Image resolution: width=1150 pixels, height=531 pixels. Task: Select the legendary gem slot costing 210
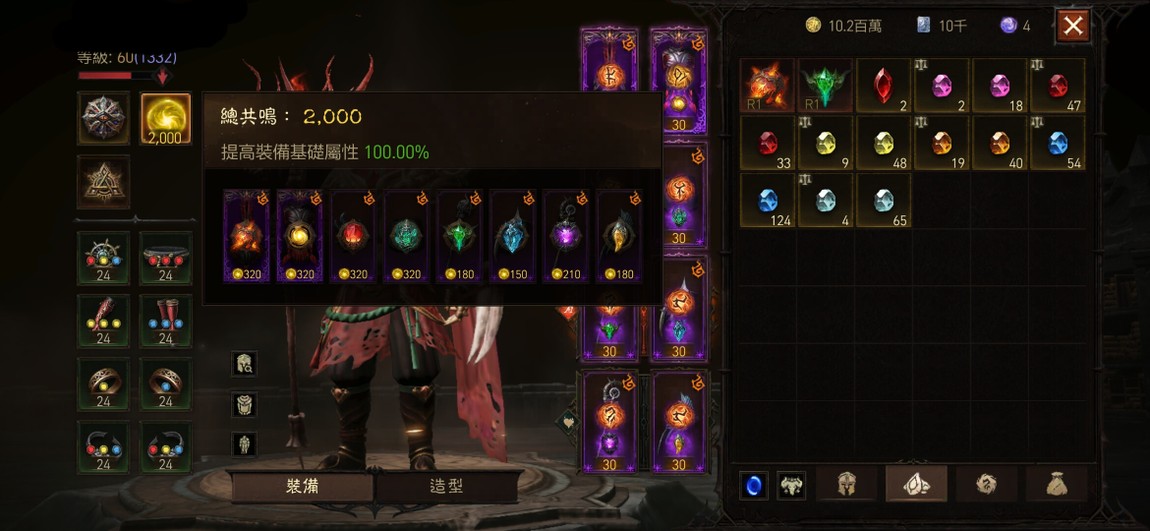coord(566,236)
